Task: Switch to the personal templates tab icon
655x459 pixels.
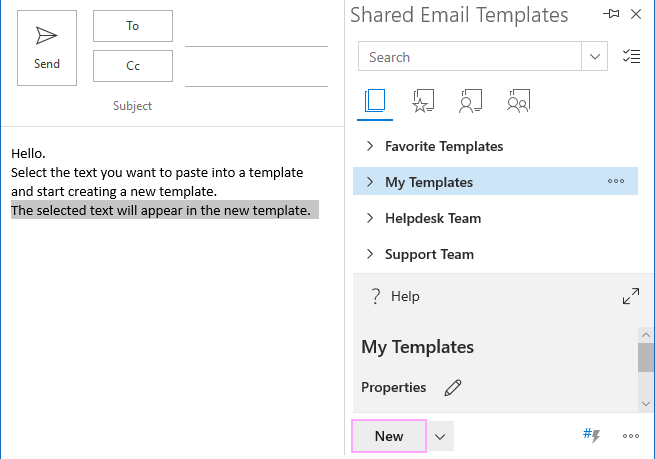Action: (x=470, y=101)
